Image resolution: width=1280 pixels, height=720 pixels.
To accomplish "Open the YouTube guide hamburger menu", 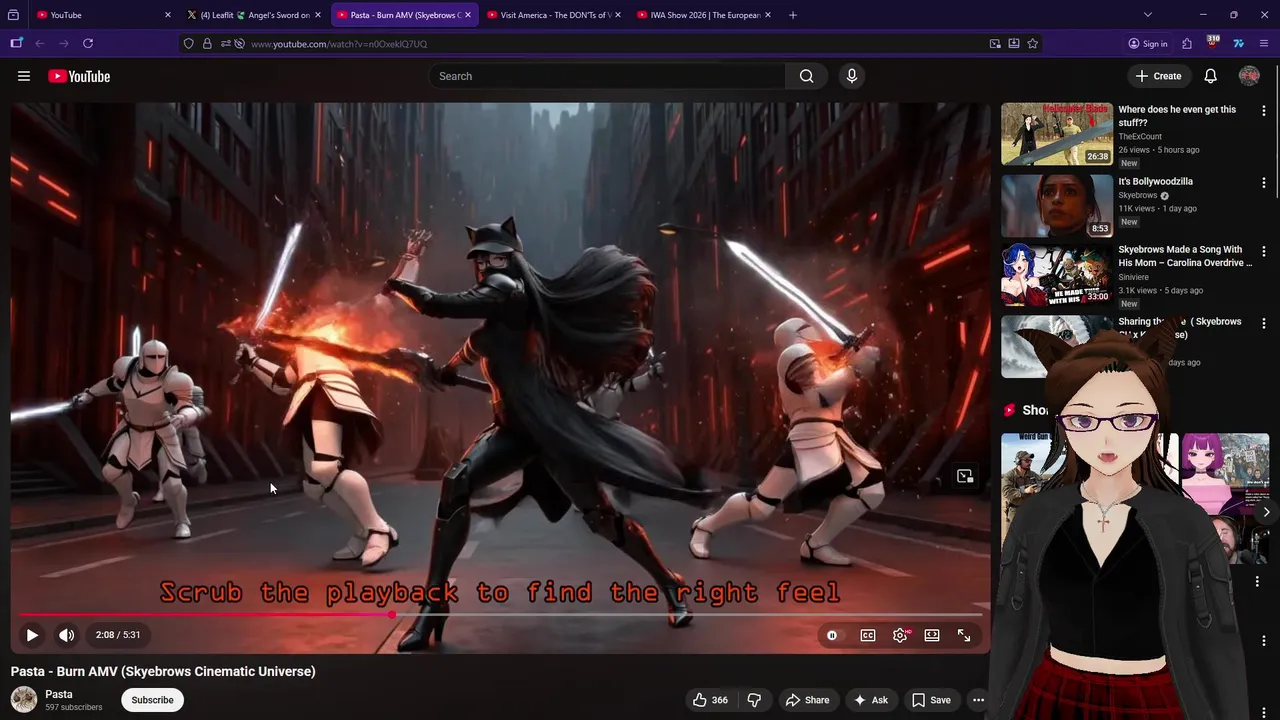I will pos(24,76).
